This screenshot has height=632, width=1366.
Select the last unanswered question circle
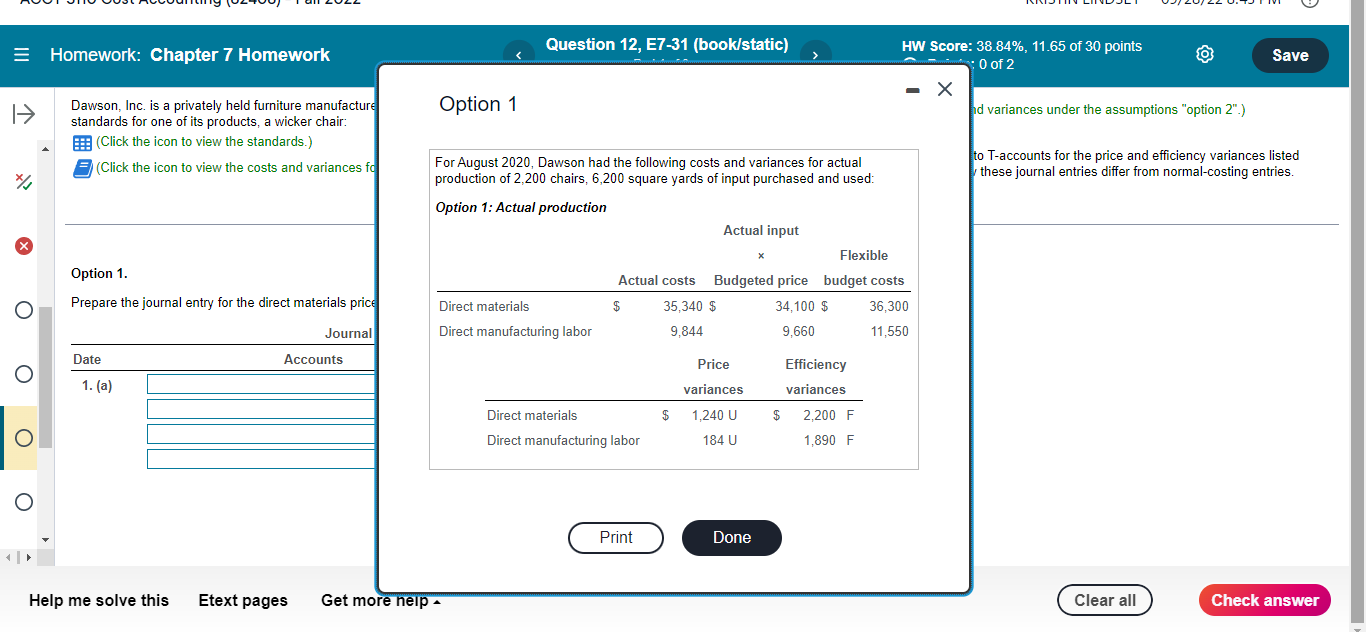(23, 500)
